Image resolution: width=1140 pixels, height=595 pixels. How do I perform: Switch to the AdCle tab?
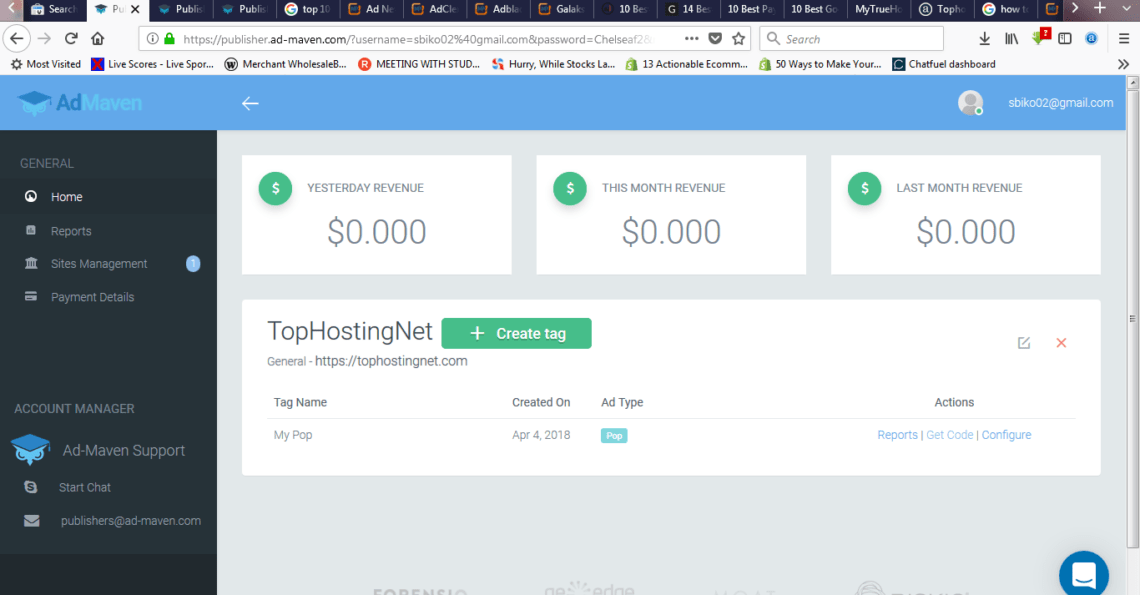[x=435, y=9]
